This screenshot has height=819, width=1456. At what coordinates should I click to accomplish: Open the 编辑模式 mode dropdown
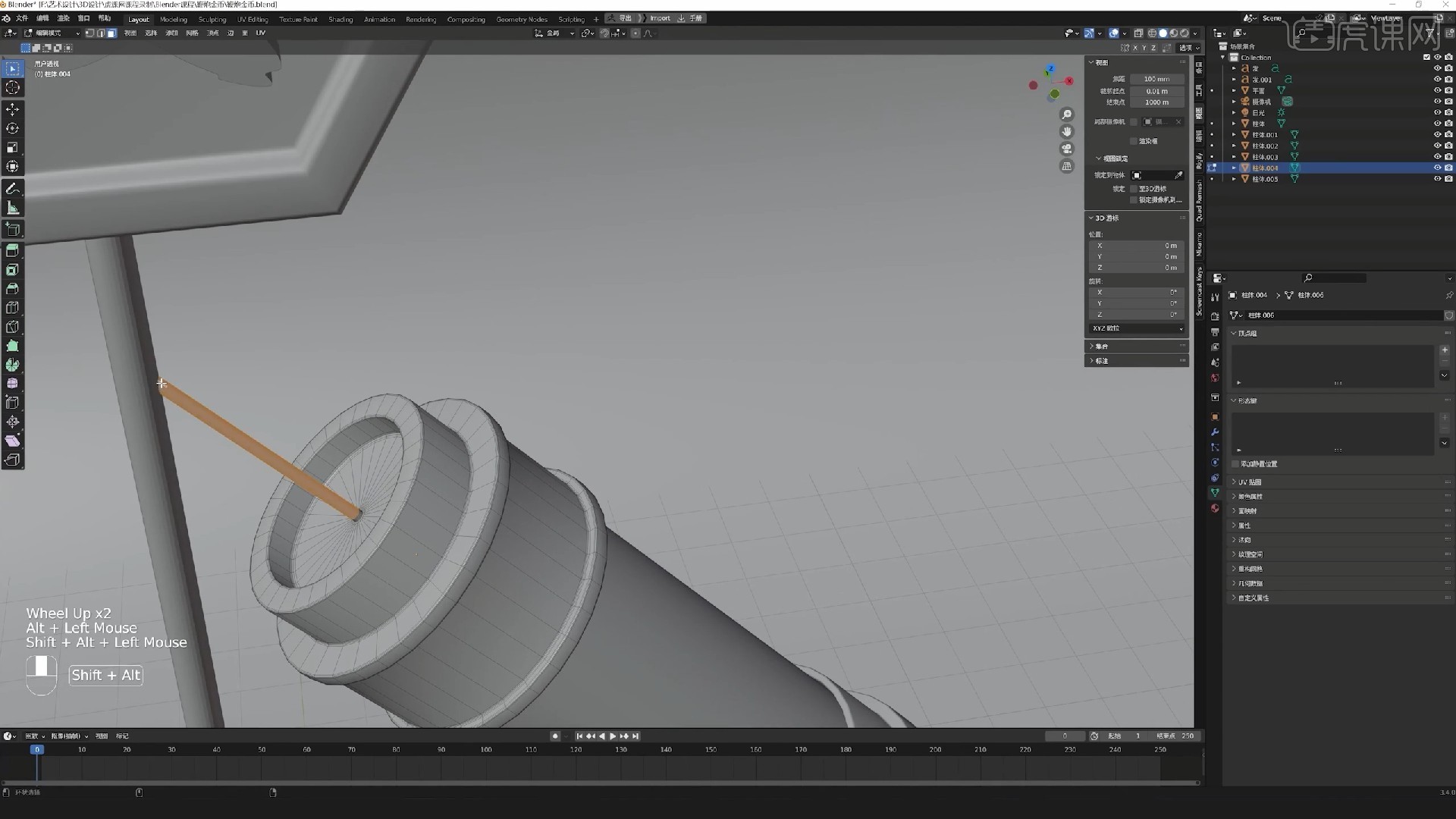coord(52,33)
